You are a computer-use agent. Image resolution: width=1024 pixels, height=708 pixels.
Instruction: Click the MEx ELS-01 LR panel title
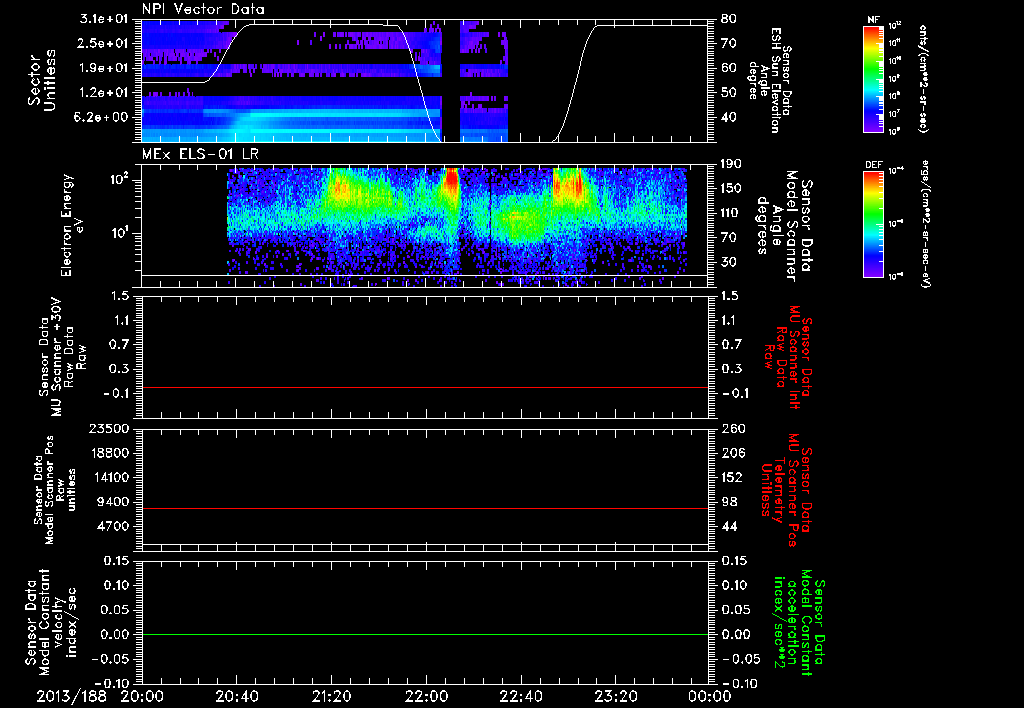[x=200, y=155]
